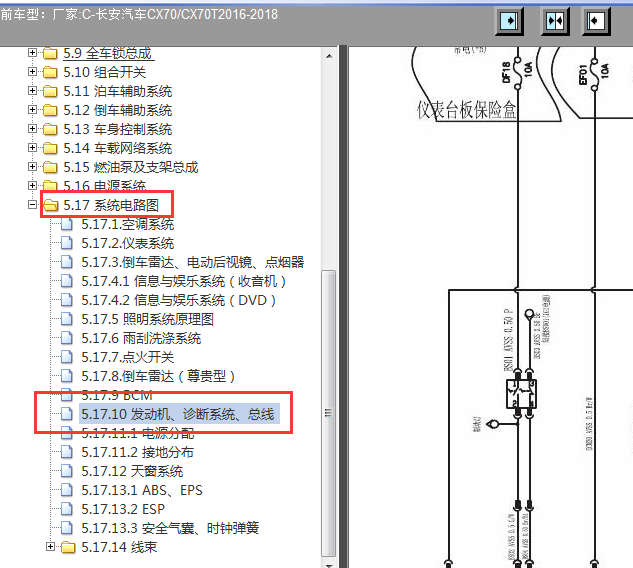Expand the 5.9 全车锁总成 folder
Viewport: 633px width, 568px height.
32,52
